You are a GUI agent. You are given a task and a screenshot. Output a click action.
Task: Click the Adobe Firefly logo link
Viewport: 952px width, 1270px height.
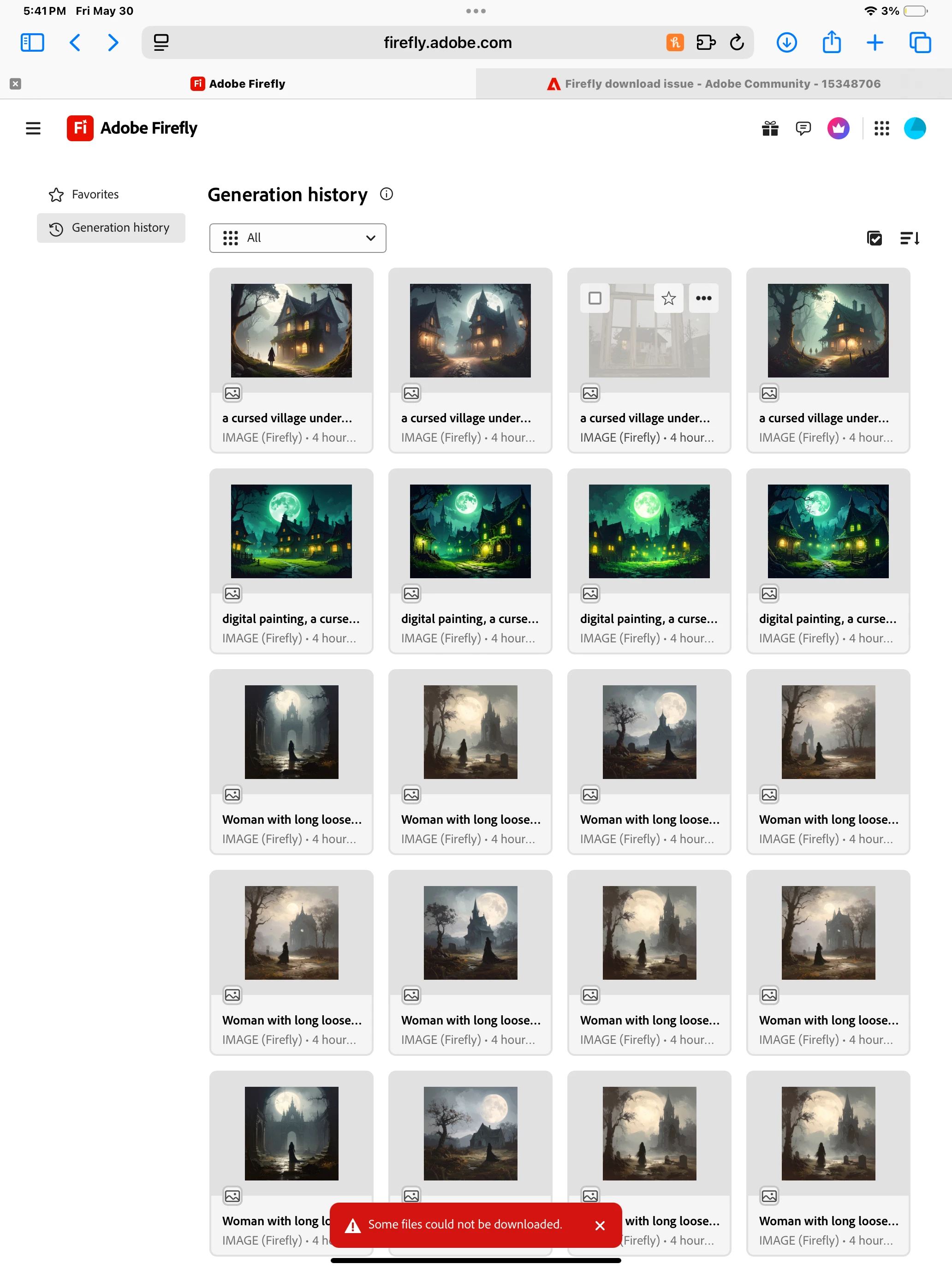pos(132,128)
